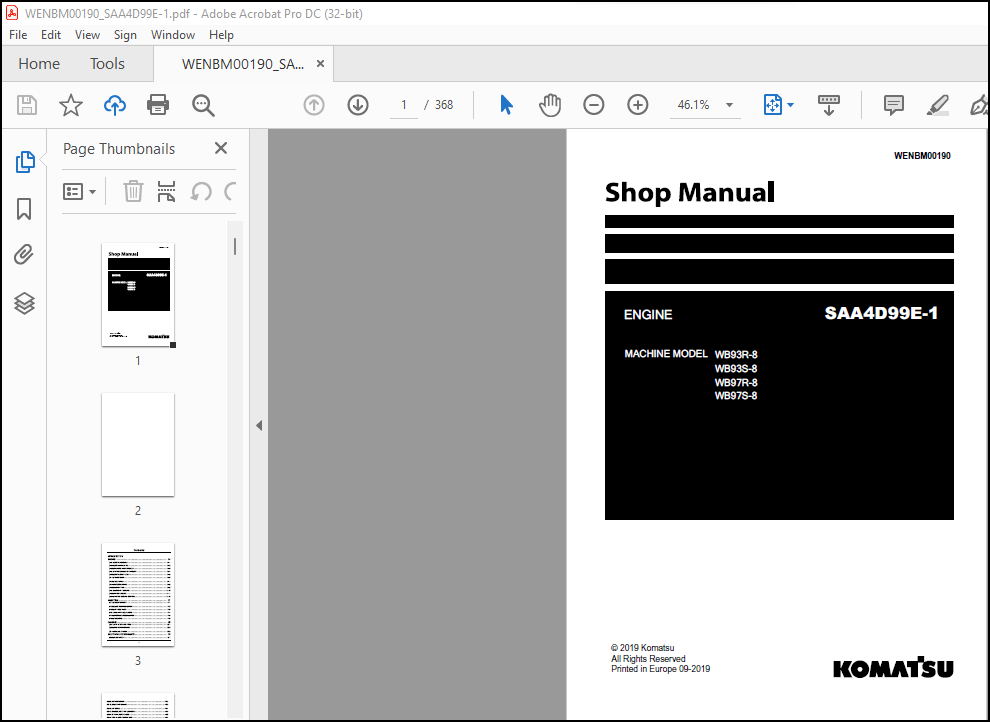
Task: Select page 1 thumbnail
Action: coord(138,295)
